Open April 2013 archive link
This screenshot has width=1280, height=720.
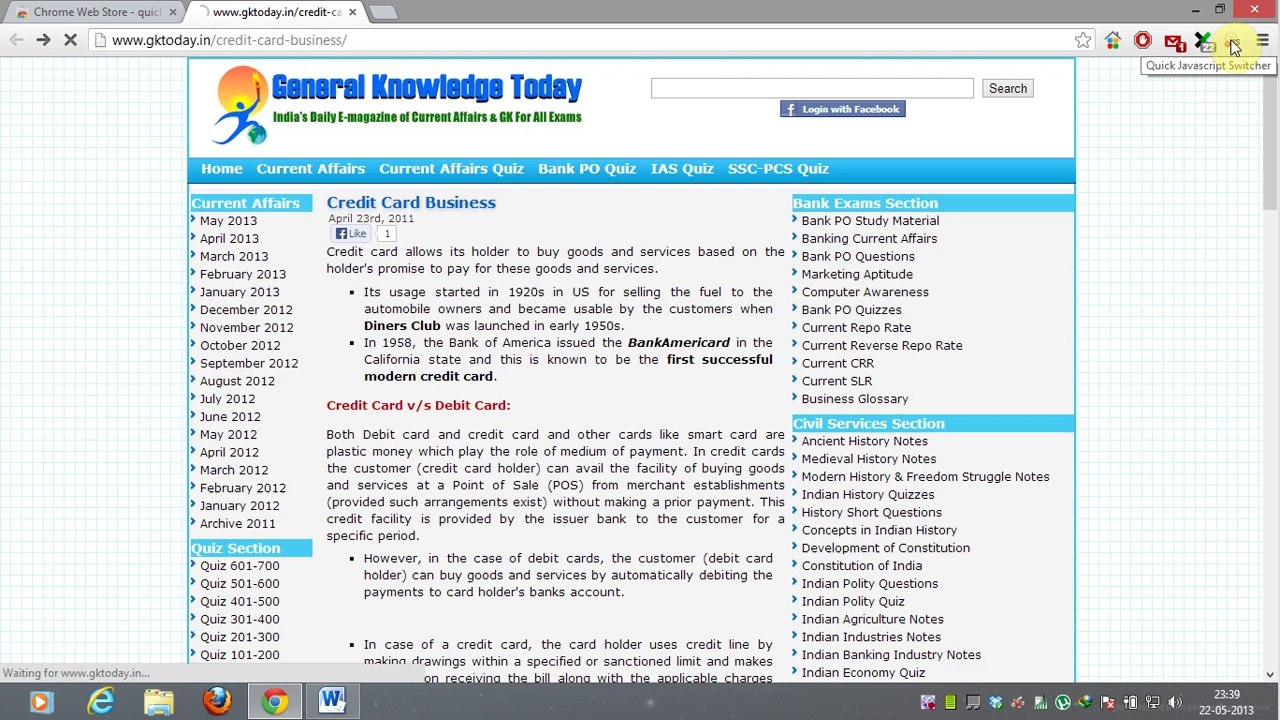[x=229, y=239]
